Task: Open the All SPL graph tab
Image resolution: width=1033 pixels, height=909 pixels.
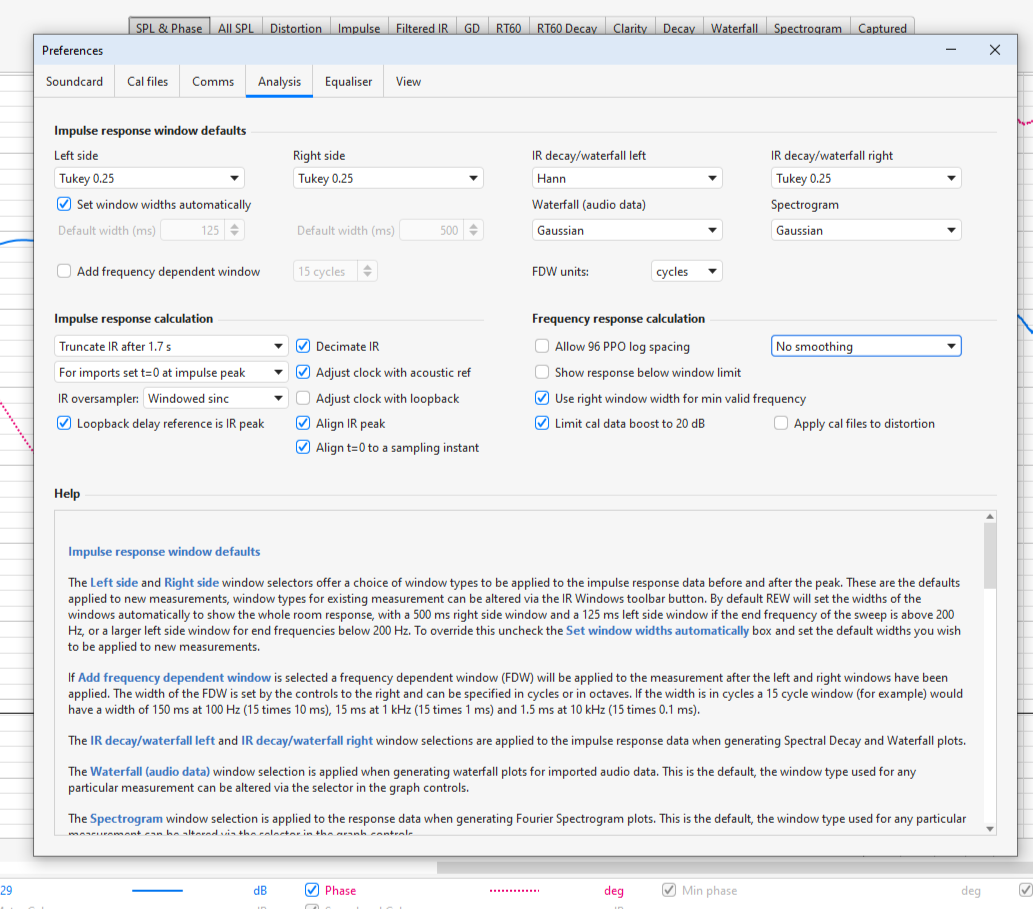Action: [x=236, y=28]
